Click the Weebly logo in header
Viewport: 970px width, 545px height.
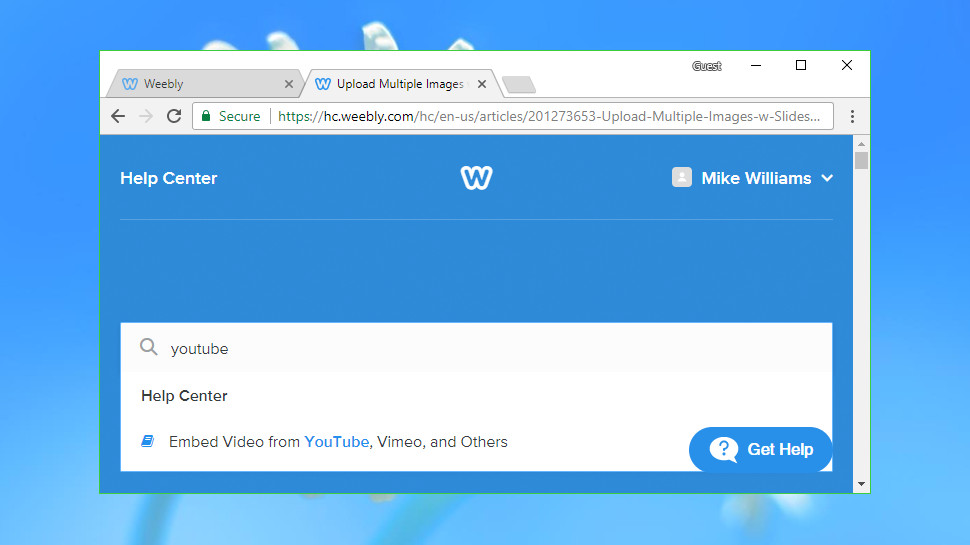pos(476,178)
